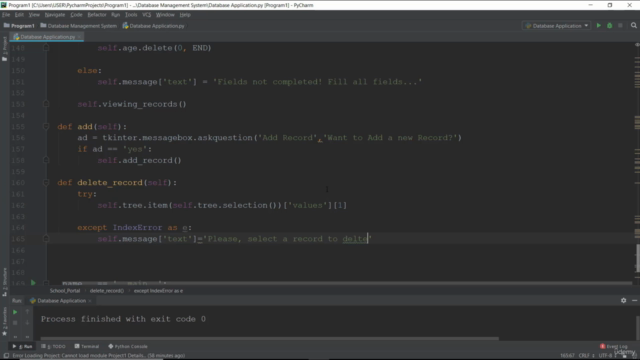
Task: Click line number 160 in the gutter
Action: click(18, 182)
